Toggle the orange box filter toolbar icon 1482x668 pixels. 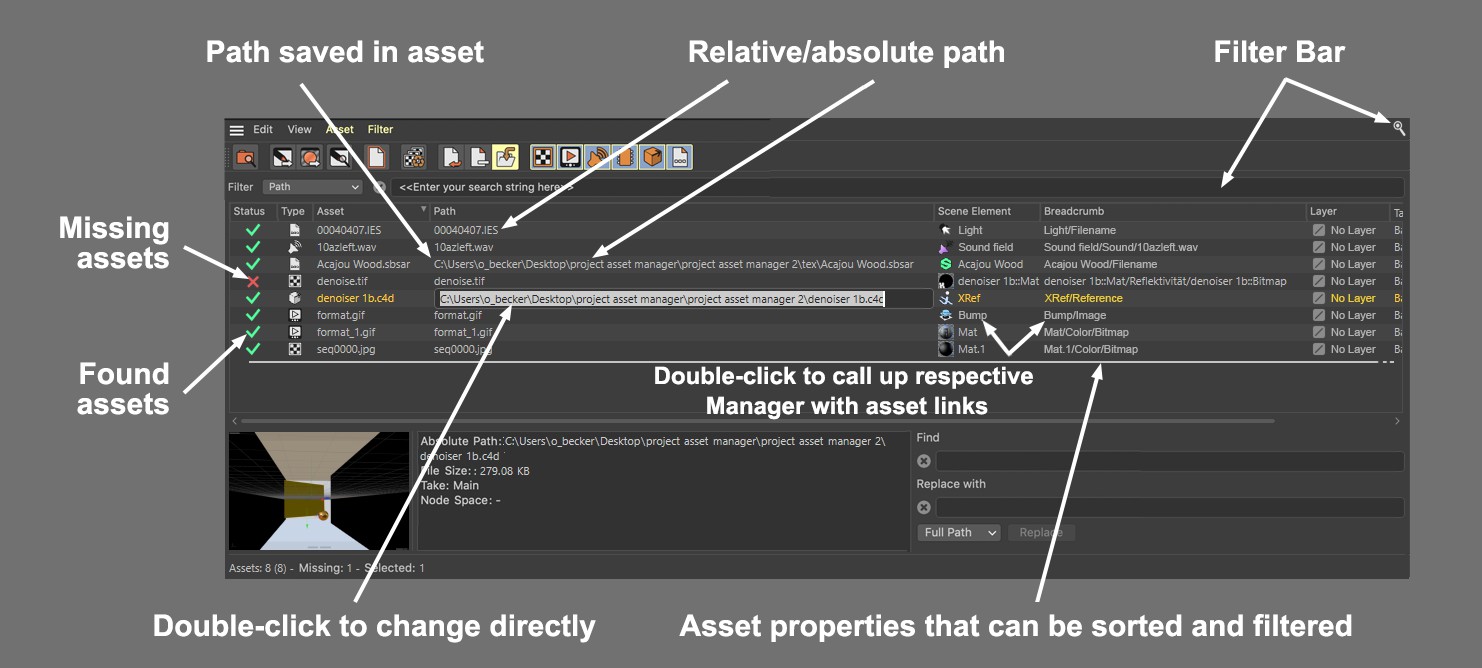(x=652, y=157)
